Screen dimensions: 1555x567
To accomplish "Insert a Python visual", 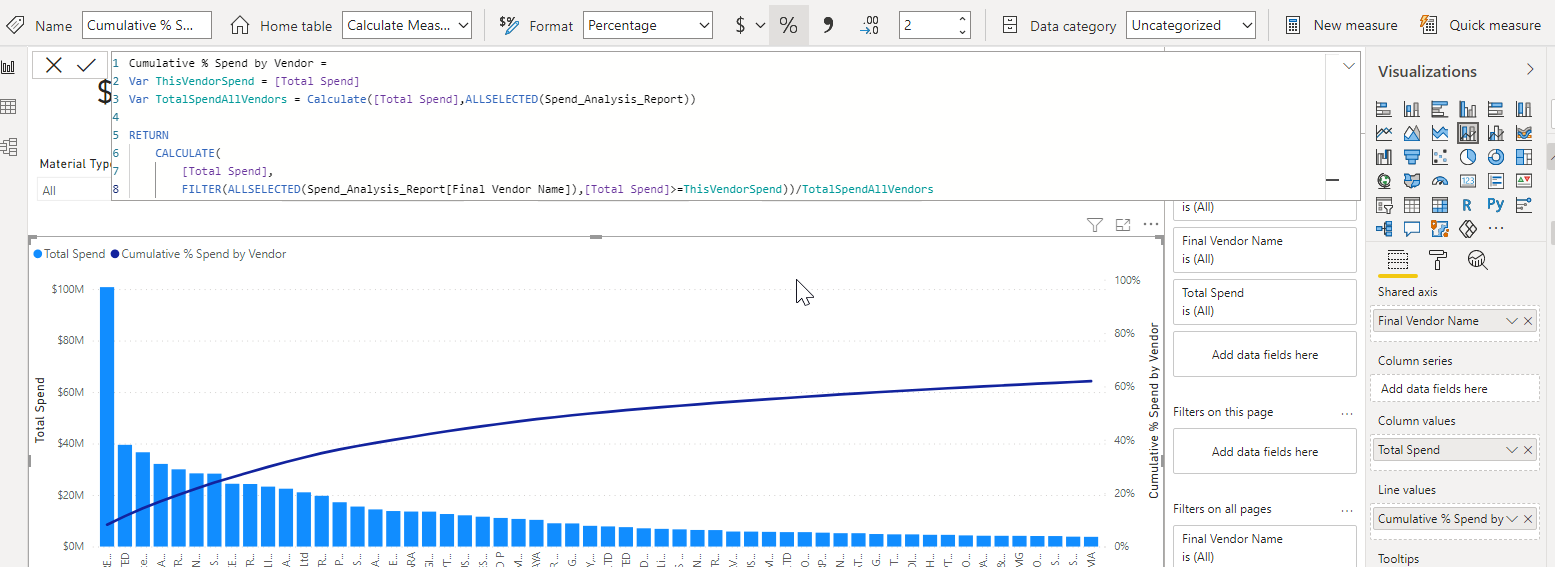I will 1495,205.
